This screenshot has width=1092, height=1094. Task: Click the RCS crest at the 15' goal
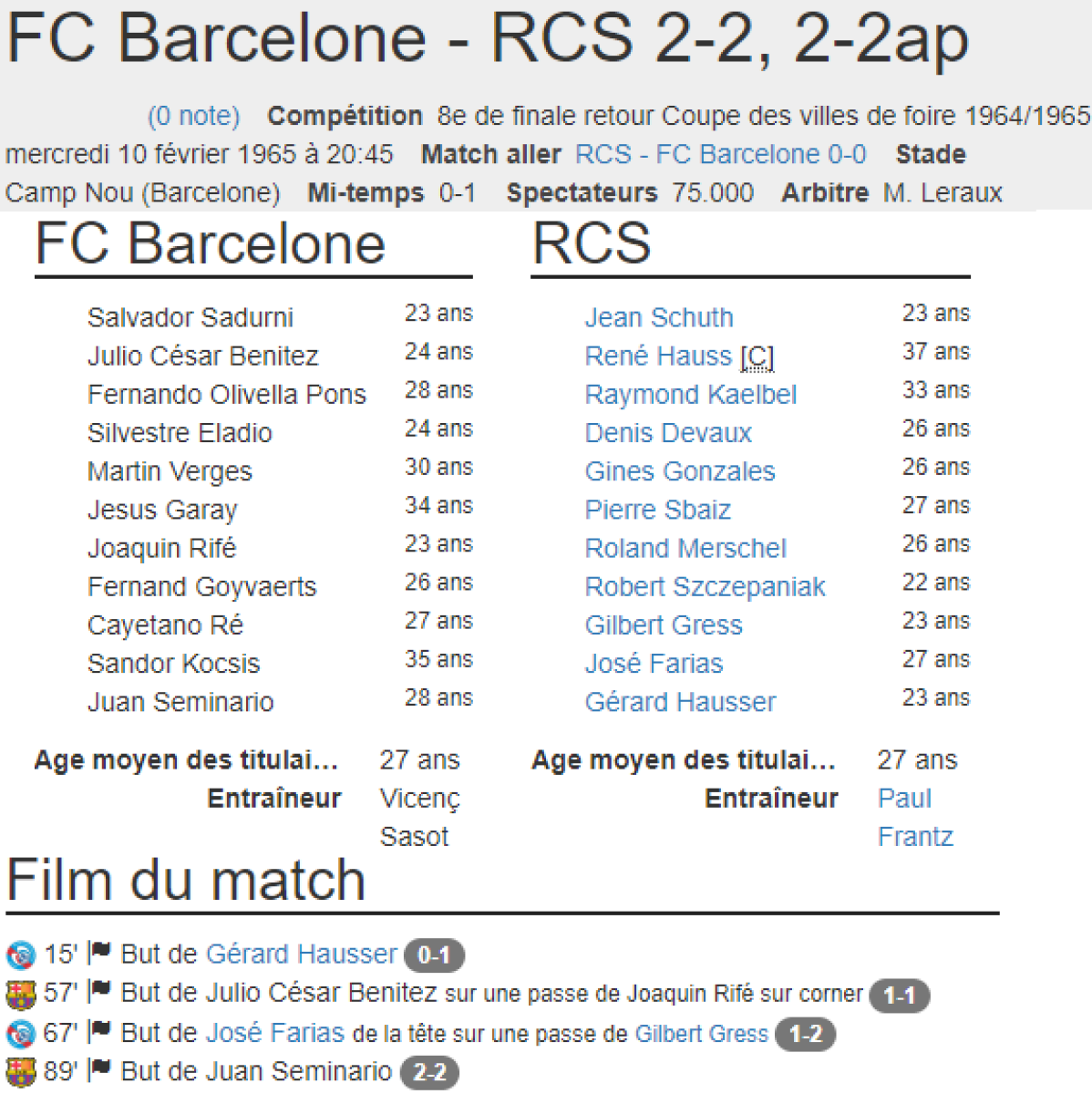20,955
